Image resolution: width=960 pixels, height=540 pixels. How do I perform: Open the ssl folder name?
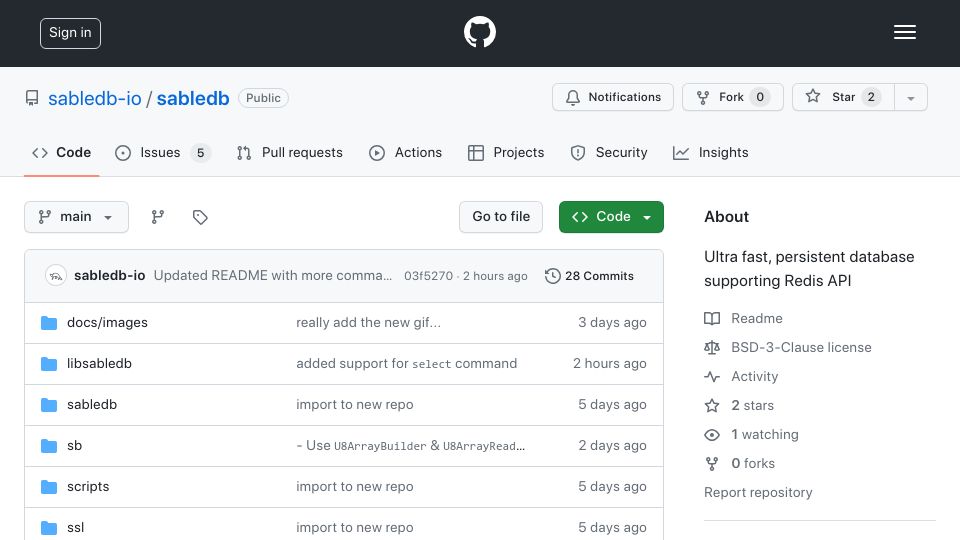pyautogui.click(x=75, y=528)
